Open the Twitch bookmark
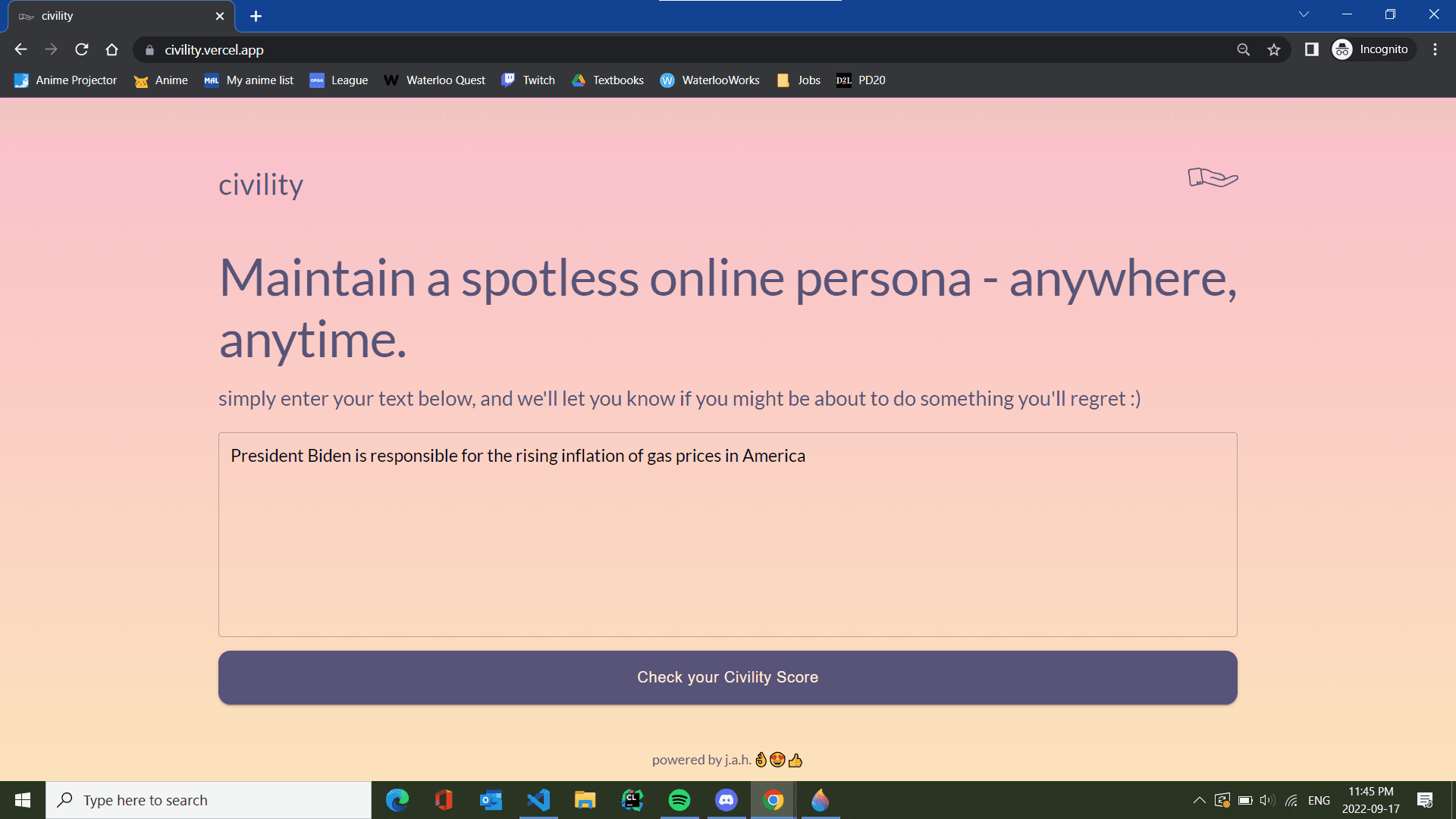 point(529,80)
